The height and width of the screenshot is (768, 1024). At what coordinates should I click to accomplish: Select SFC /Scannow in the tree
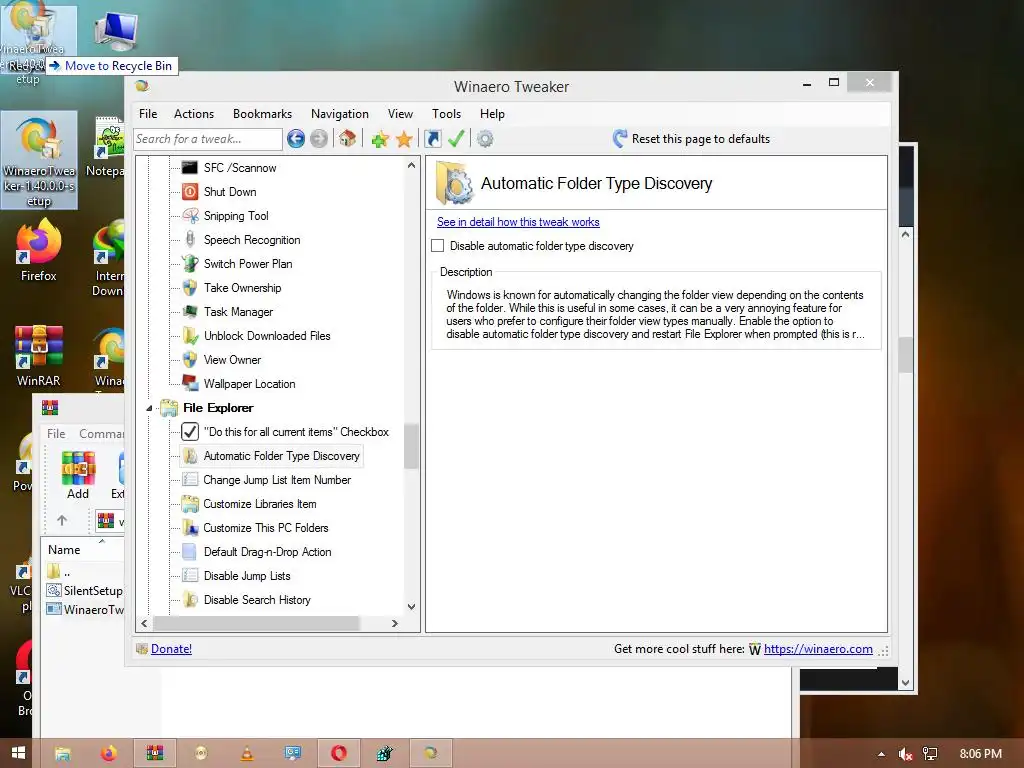pos(240,168)
